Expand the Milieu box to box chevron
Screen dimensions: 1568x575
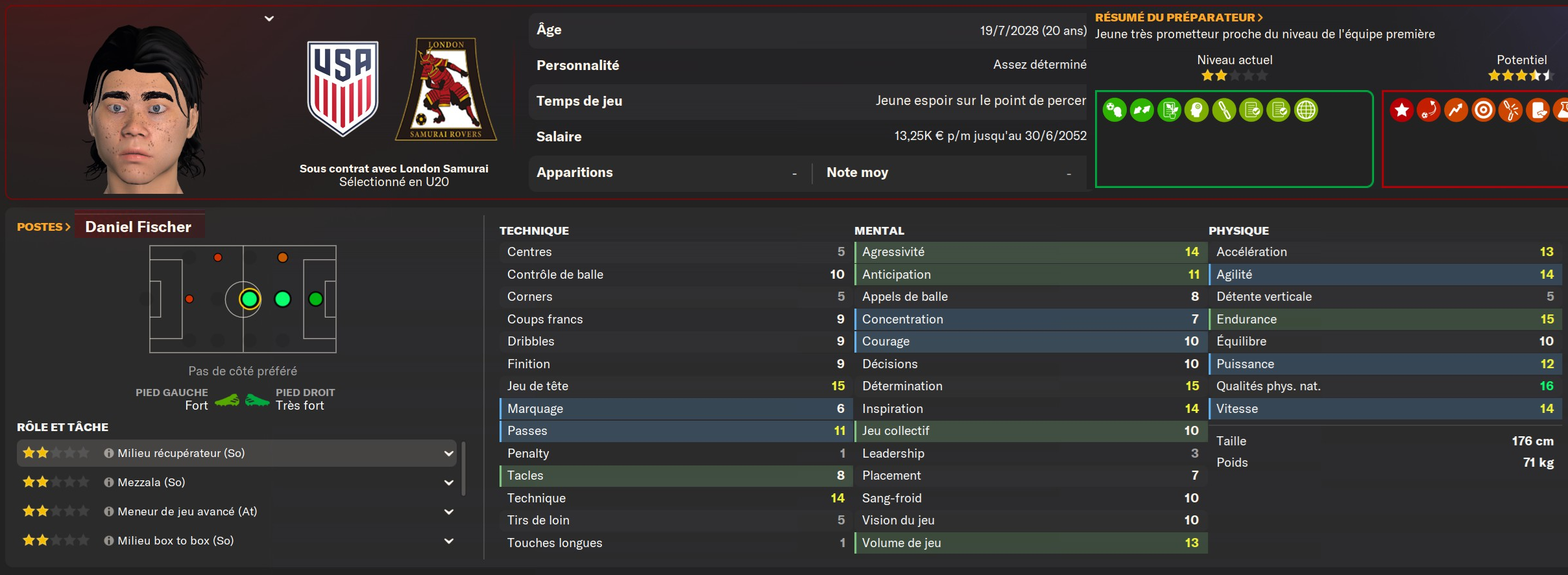448,541
